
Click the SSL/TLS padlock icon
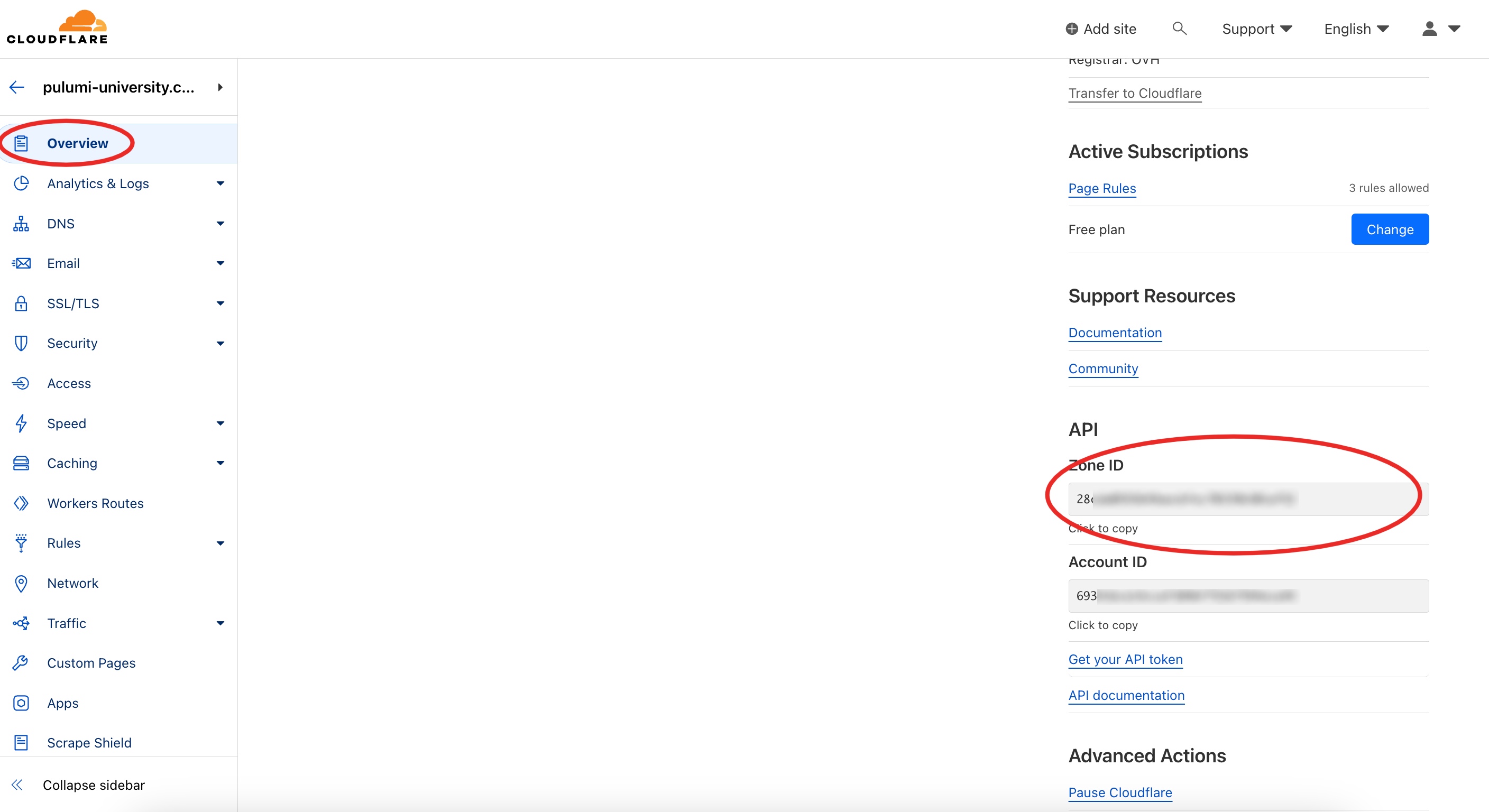pos(21,303)
